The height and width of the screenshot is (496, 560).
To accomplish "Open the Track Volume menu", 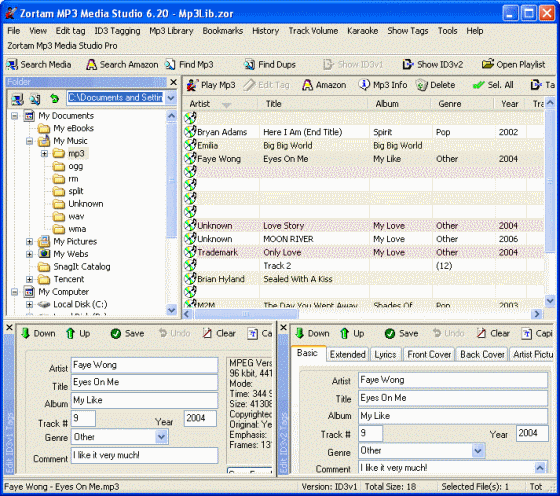I will pyautogui.click(x=313, y=31).
